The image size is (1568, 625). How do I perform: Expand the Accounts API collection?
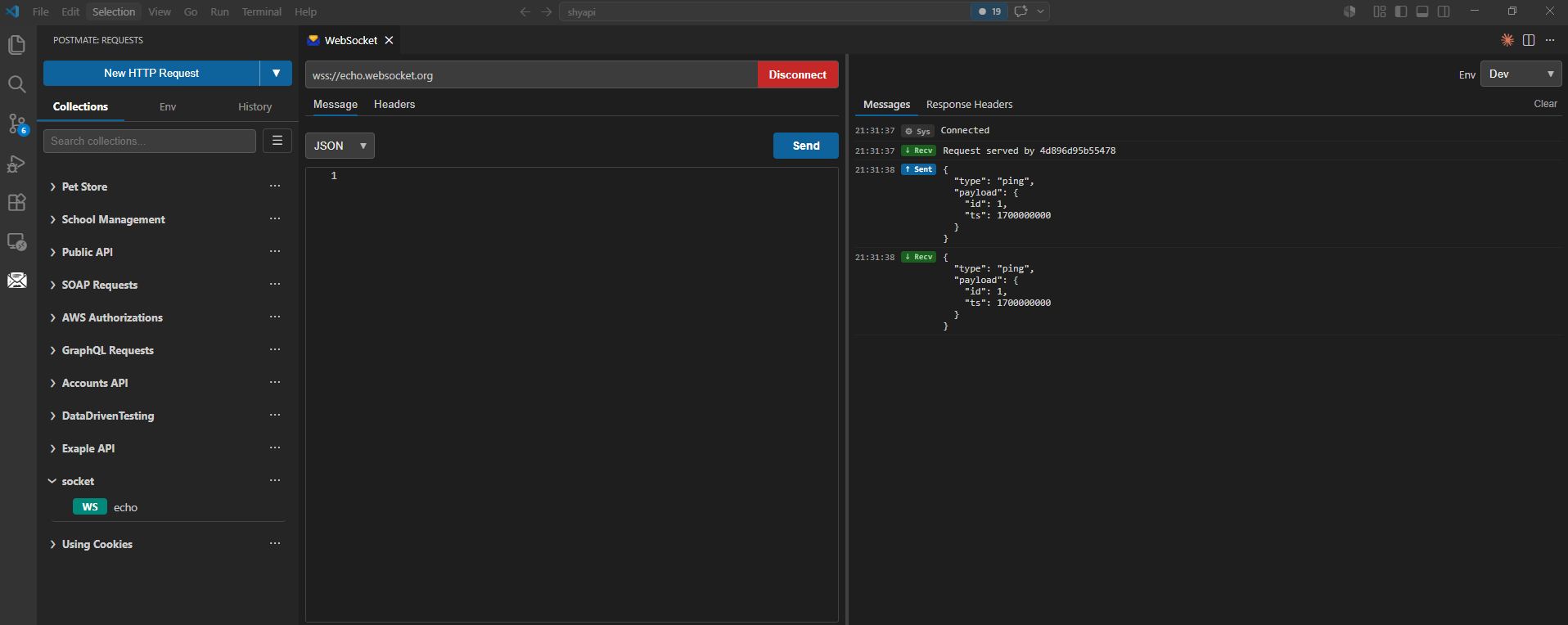52,383
